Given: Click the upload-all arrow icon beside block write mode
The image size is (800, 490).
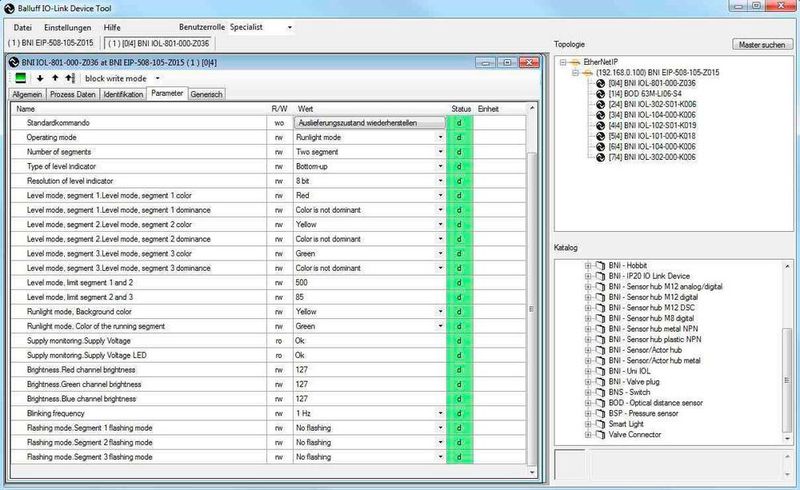Looking at the screenshot, I should (x=70, y=79).
